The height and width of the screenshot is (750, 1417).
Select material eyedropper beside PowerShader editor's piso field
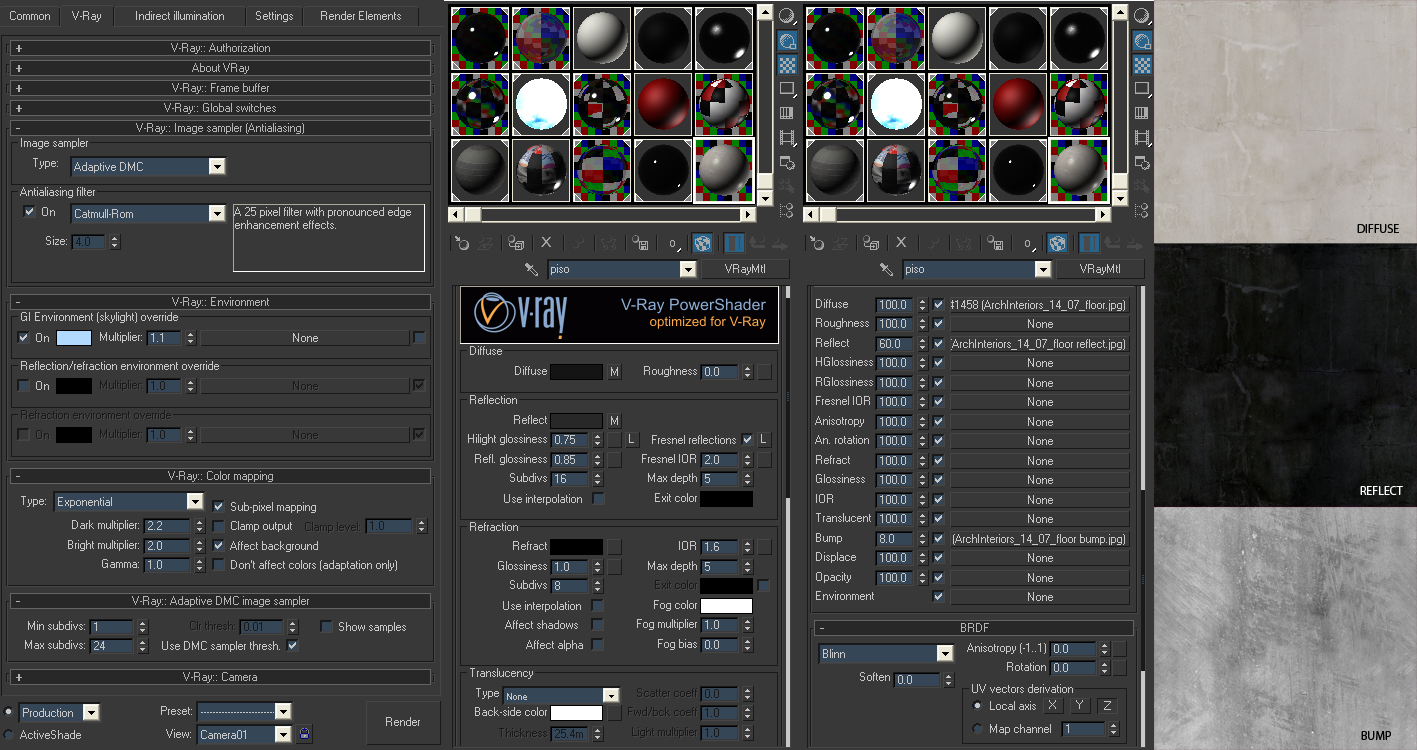[532, 269]
